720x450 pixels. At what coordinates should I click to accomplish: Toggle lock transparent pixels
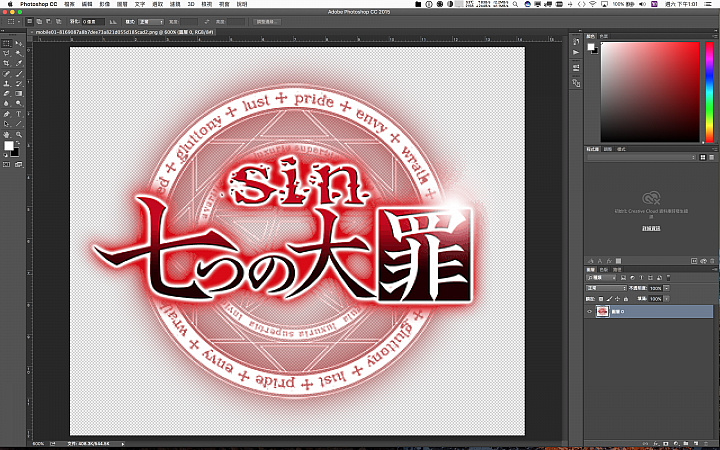[601, 299]
